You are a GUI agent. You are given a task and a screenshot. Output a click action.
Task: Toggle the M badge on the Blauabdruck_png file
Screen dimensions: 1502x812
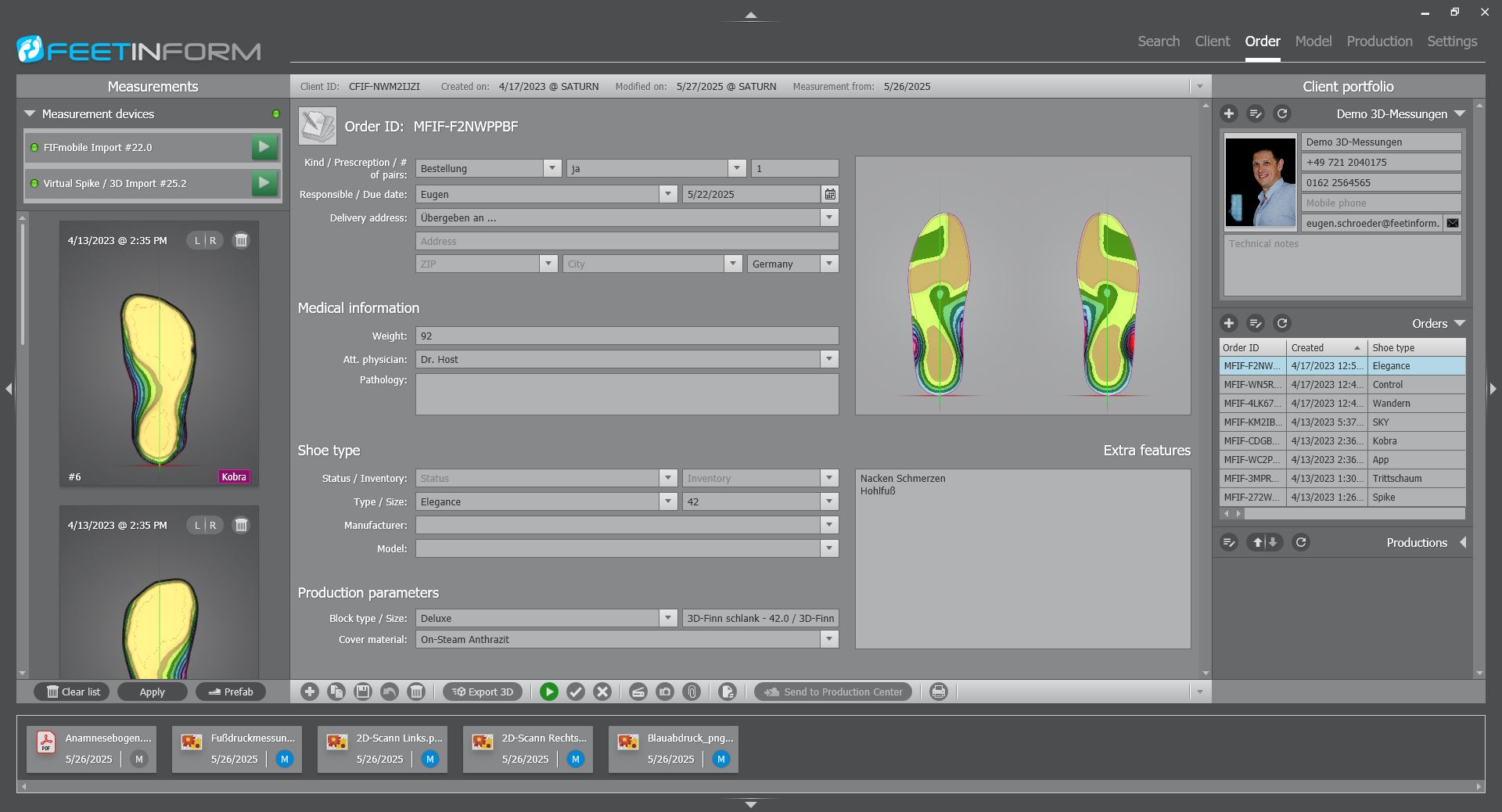click(x=721, y=759)
